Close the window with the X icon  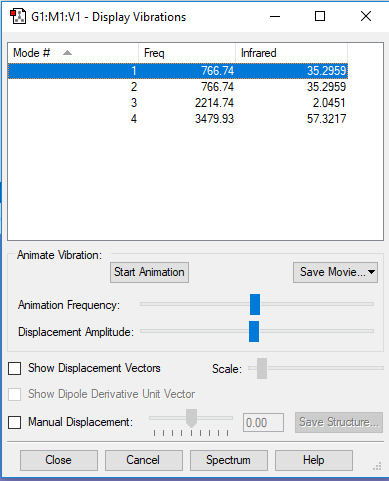pos(366,16)
